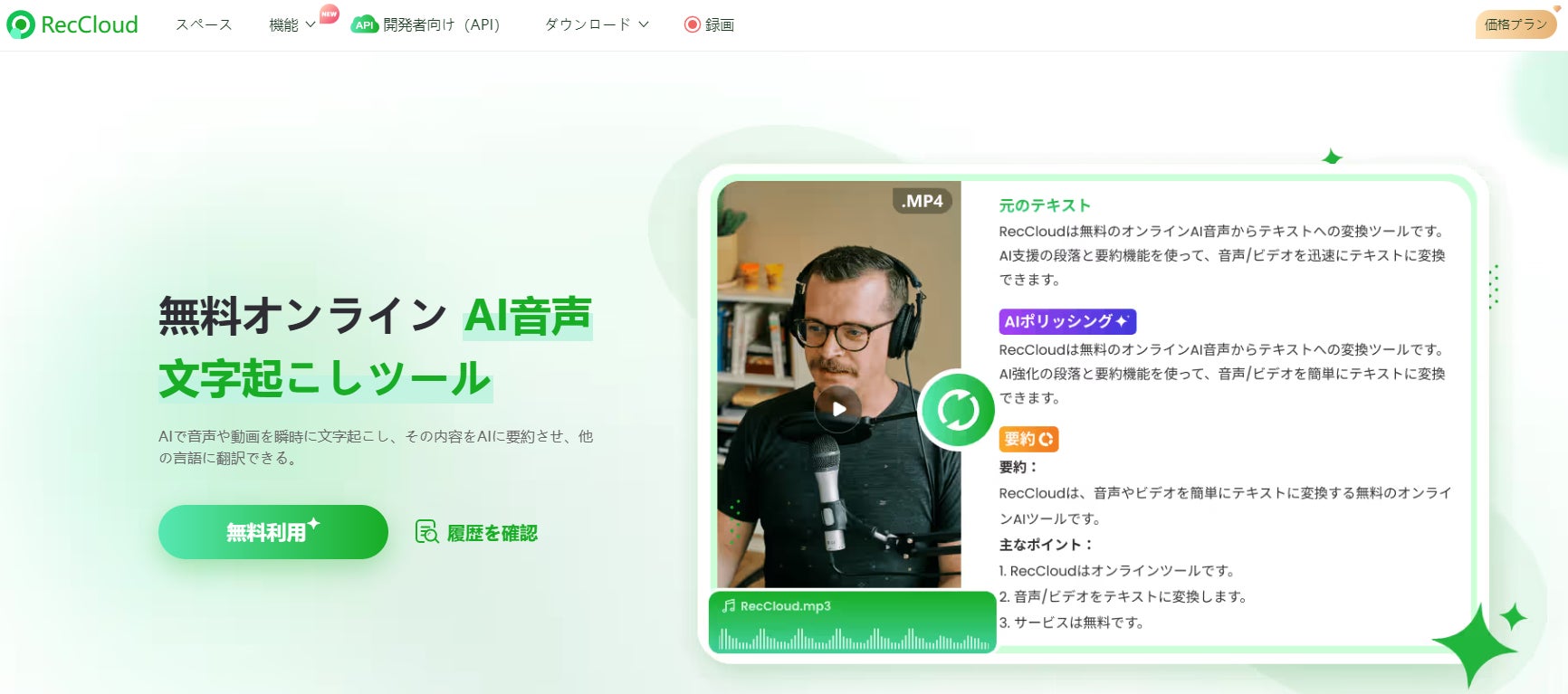Image resolution: width=1568 pixels, height=694 pixels.
Task: Click the RecCloud brand name text
Action: pos(90,24)
